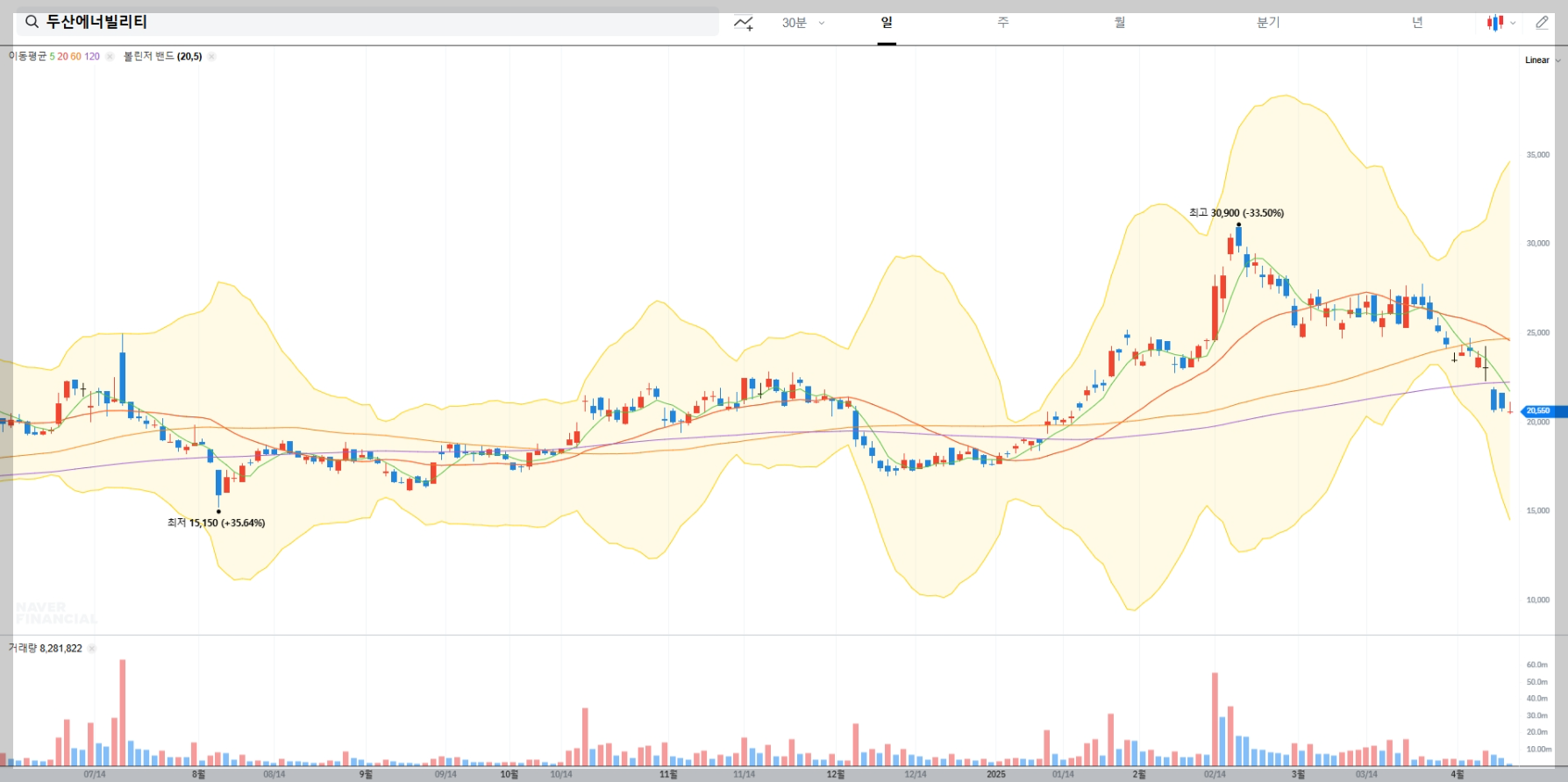Click the search magnifier icon
1568x782 pixels.
(x=32, y=22)
